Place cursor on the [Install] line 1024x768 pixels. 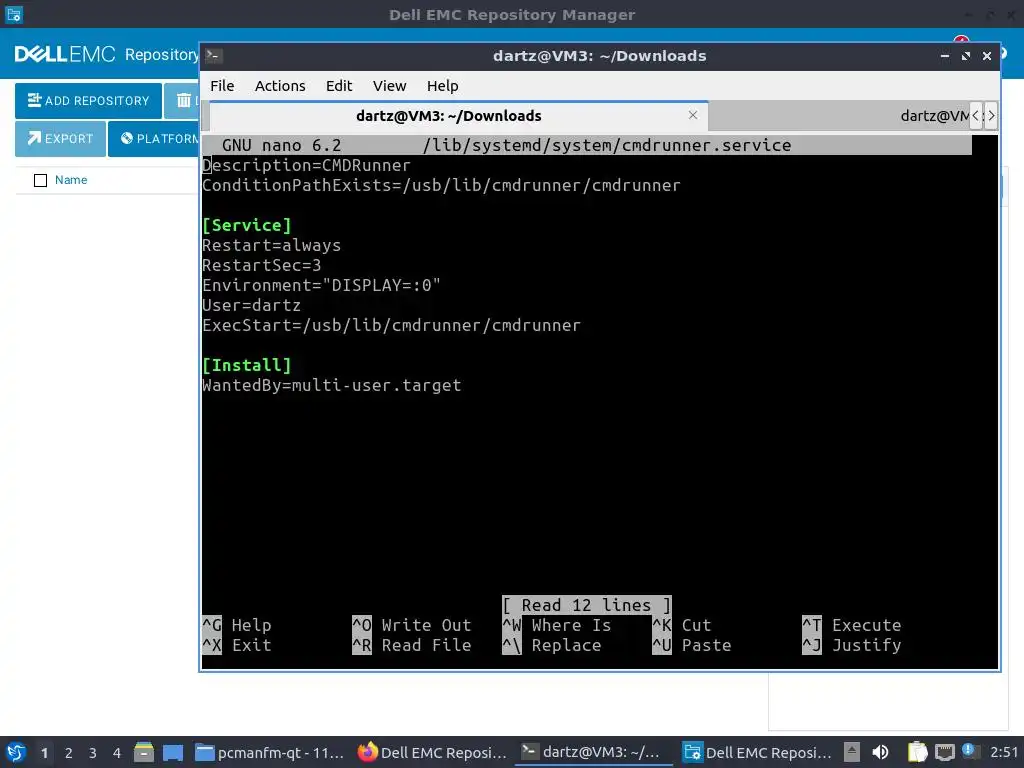tap(246, 365)
